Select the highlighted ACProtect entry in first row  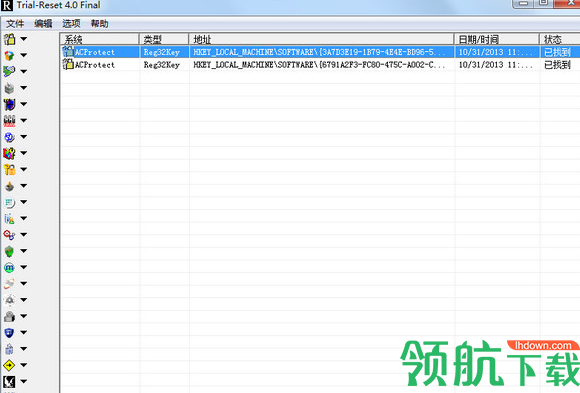pos(95,52)
